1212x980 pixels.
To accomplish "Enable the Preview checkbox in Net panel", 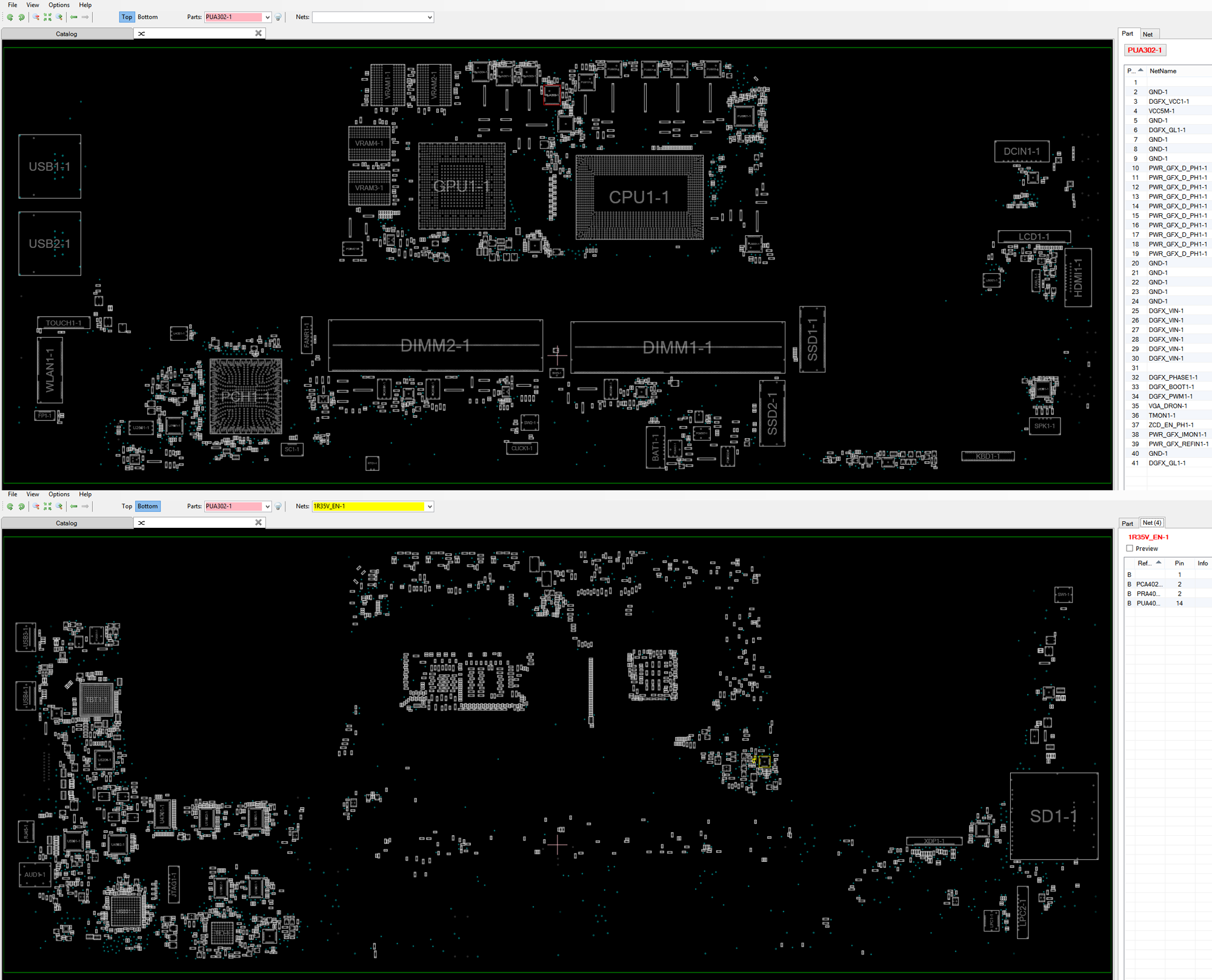I will tap(1130, 548).
